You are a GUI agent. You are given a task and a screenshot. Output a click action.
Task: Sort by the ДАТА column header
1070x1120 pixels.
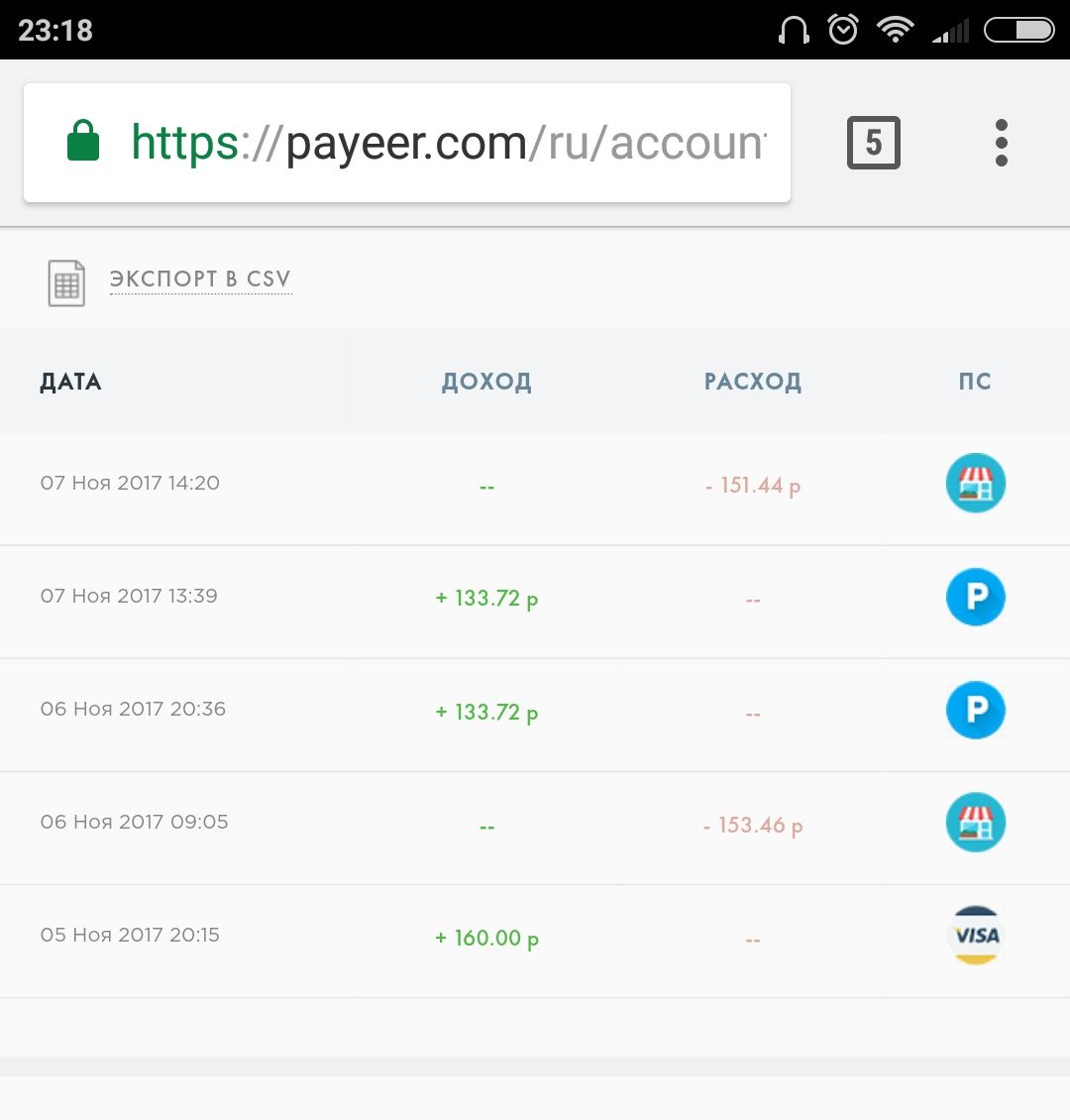coord(70,382)
